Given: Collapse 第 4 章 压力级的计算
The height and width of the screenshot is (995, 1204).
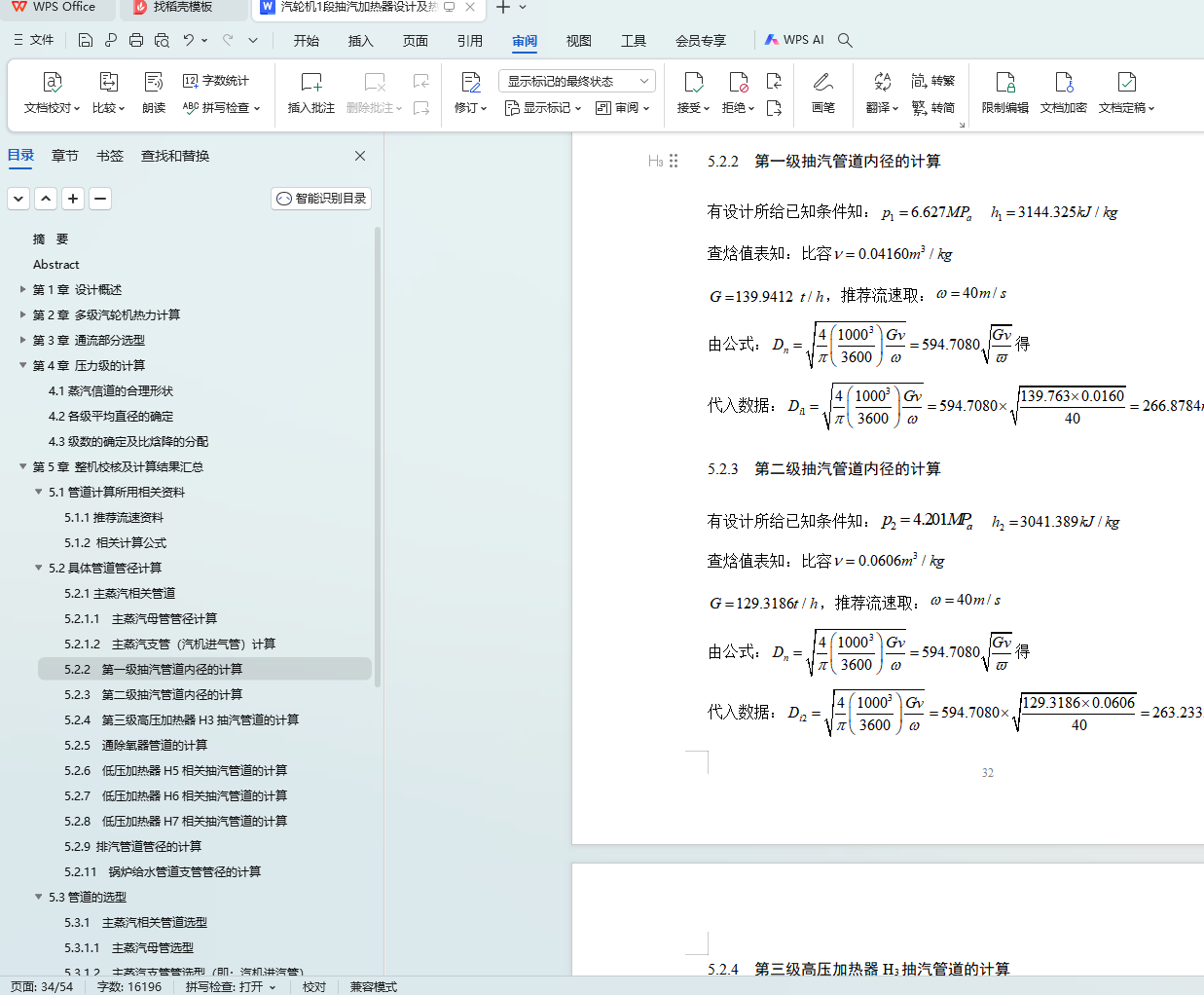Looking at the screenshot, I should tap(23, 365).
